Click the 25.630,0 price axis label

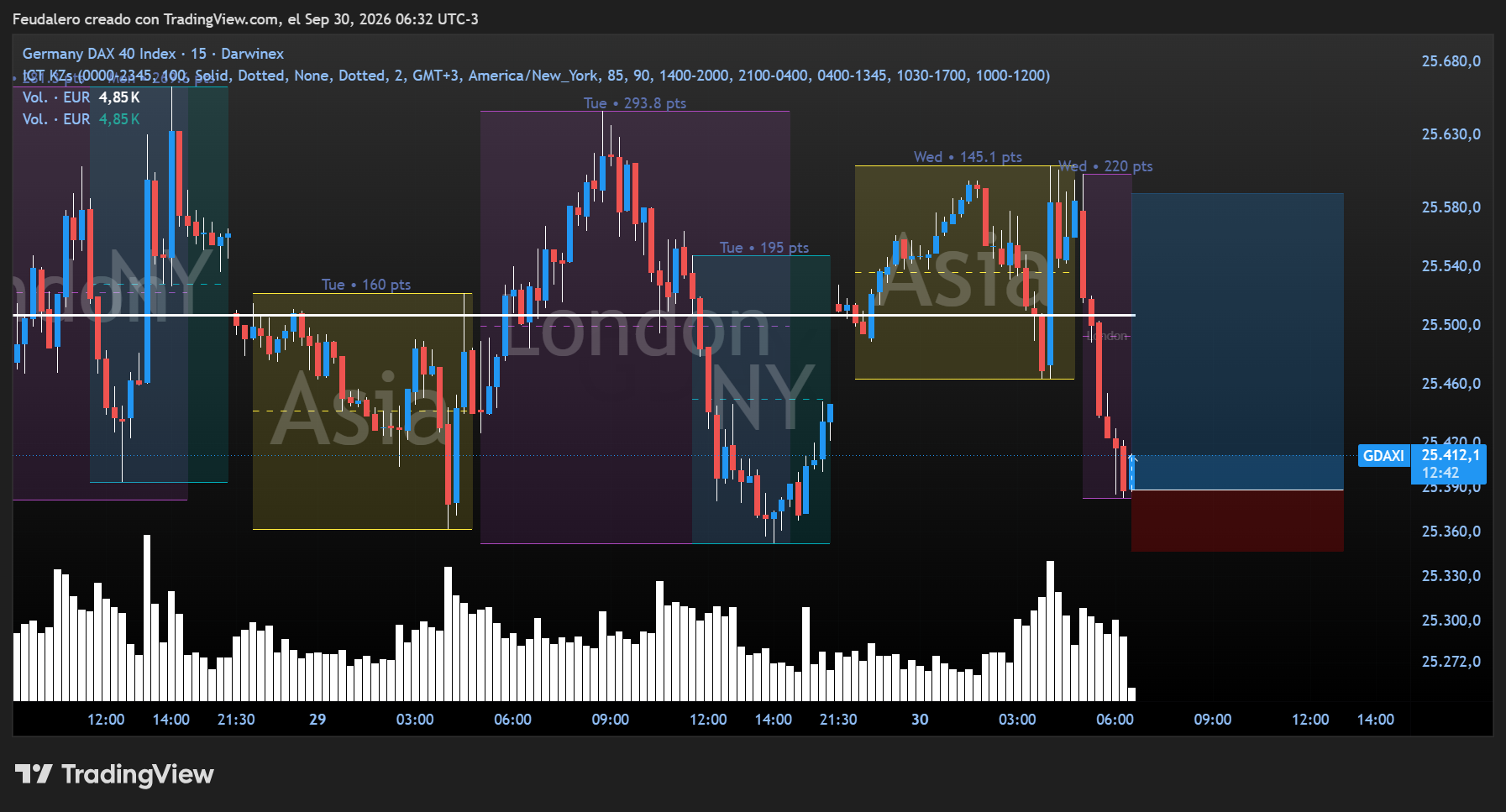point(1451,134)
